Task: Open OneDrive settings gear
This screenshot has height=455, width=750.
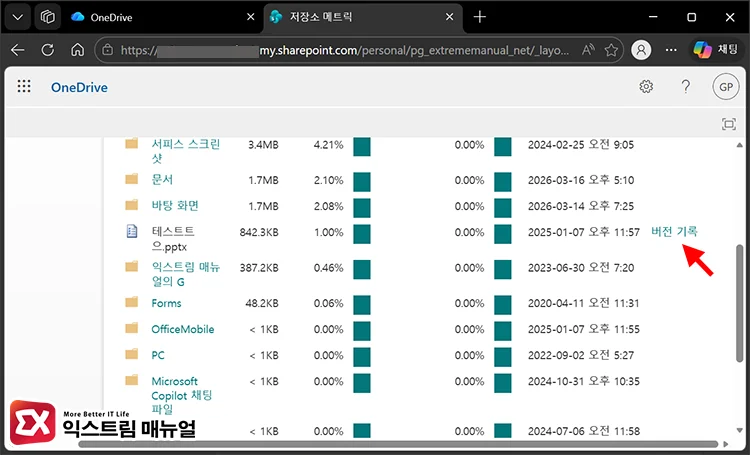Action: pos(646,87)
